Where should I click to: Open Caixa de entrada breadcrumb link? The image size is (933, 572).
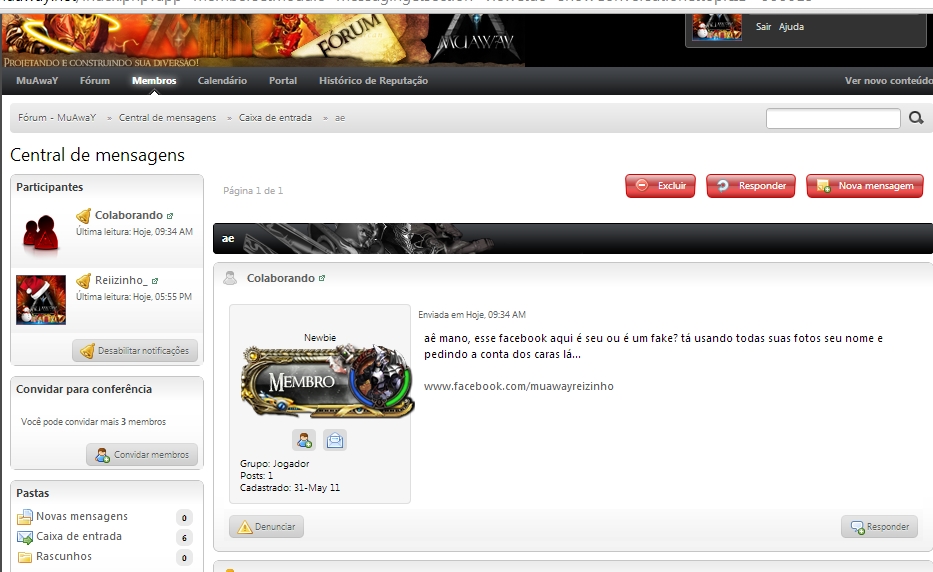point(275,118)
